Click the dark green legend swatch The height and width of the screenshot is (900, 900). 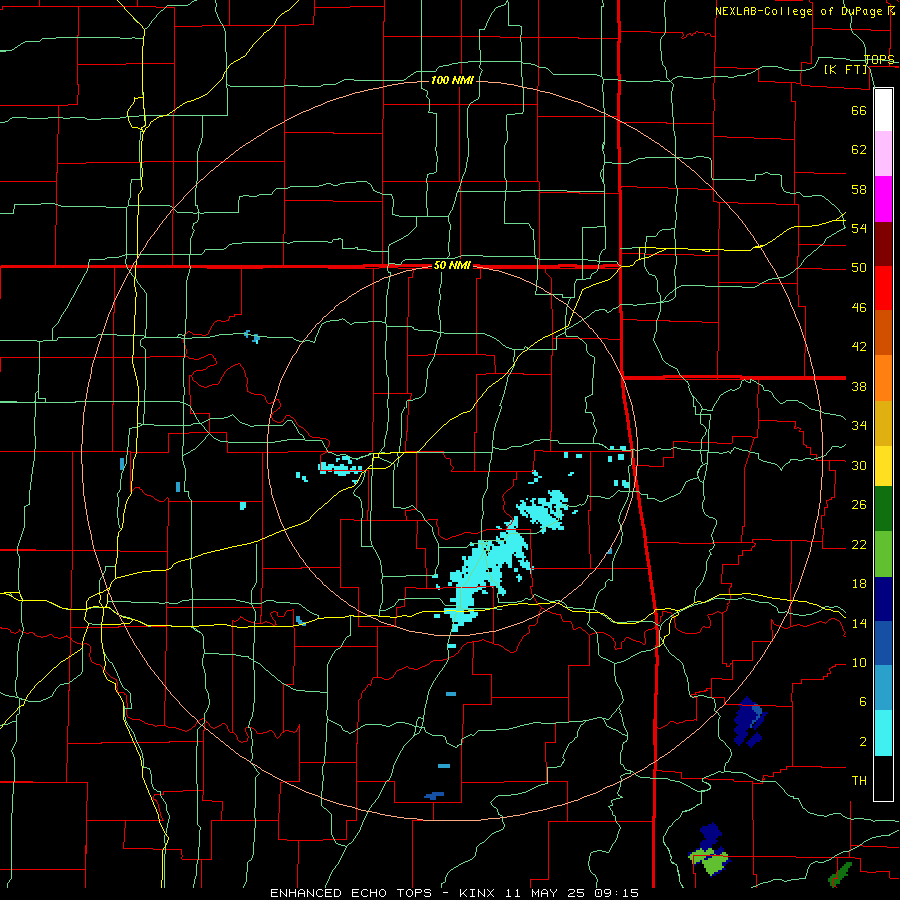pyautogui.click(x=883, y=509)
